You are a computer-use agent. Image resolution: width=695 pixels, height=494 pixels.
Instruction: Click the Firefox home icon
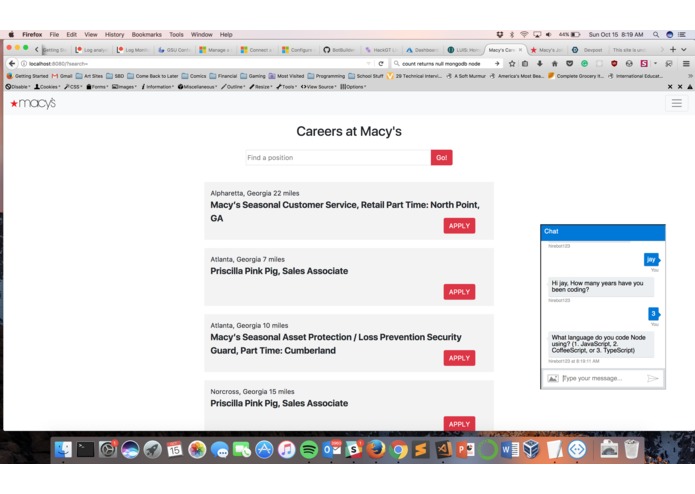pyautogui.click(x=554, y=64)
